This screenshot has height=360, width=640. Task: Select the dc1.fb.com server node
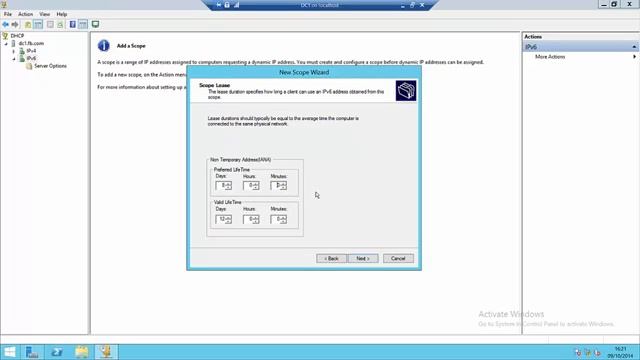(31, 43)
